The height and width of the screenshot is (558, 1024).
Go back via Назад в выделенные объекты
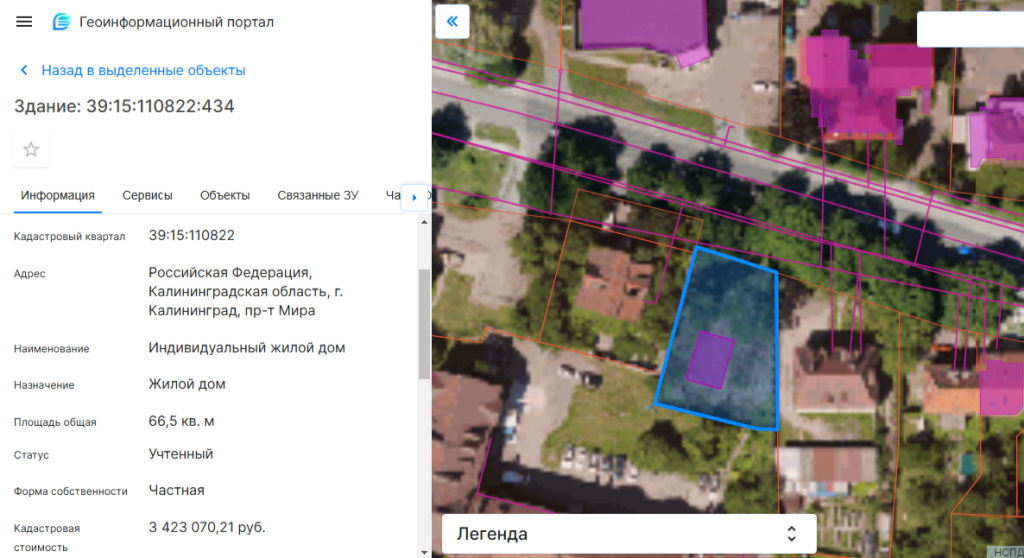tap(143, 71)
